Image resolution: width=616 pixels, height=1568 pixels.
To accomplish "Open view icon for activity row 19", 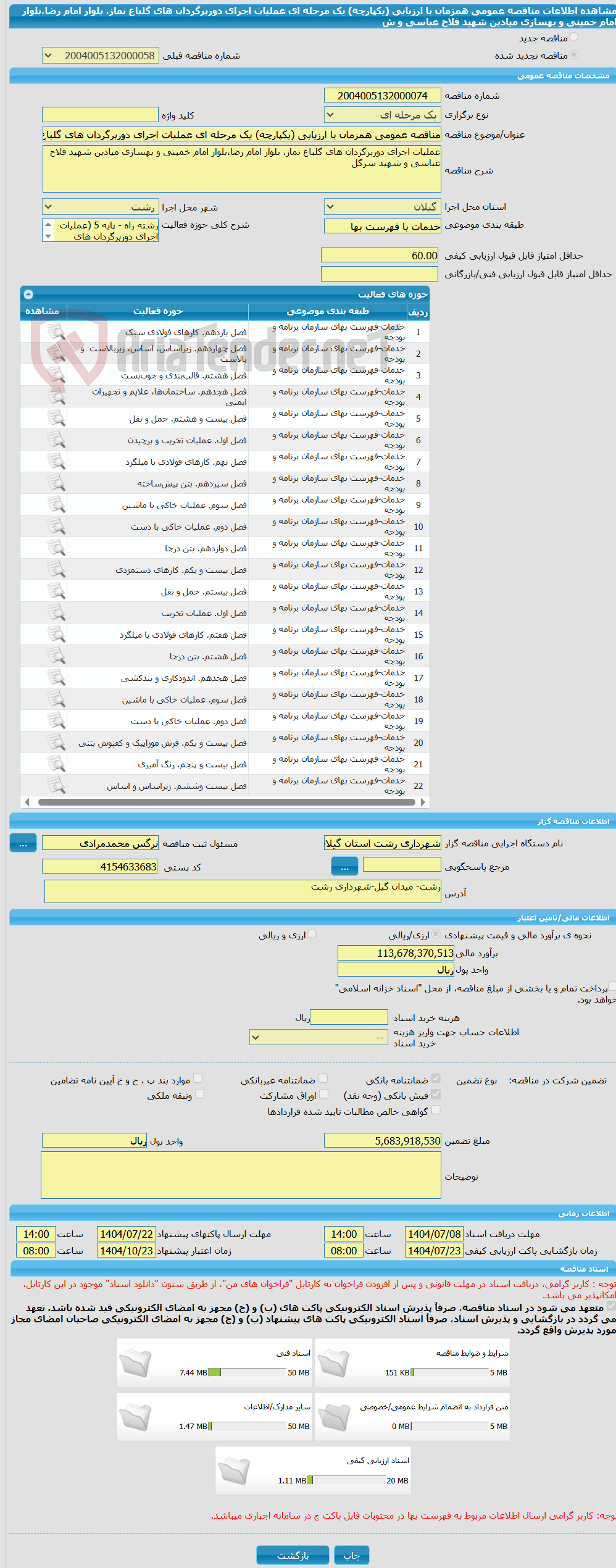I will [x=56, y=721].
